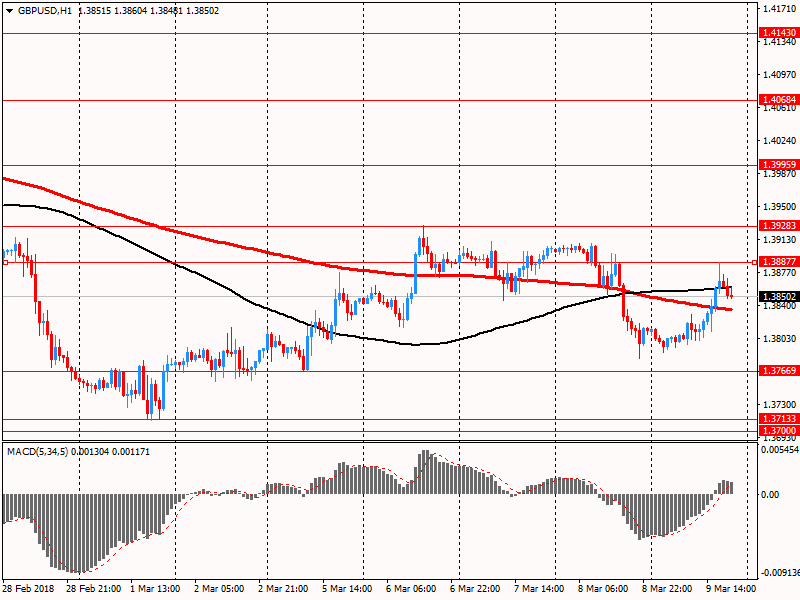
Task: Click the 1.38030 price scale value
Action: click(x=779, y=338)
